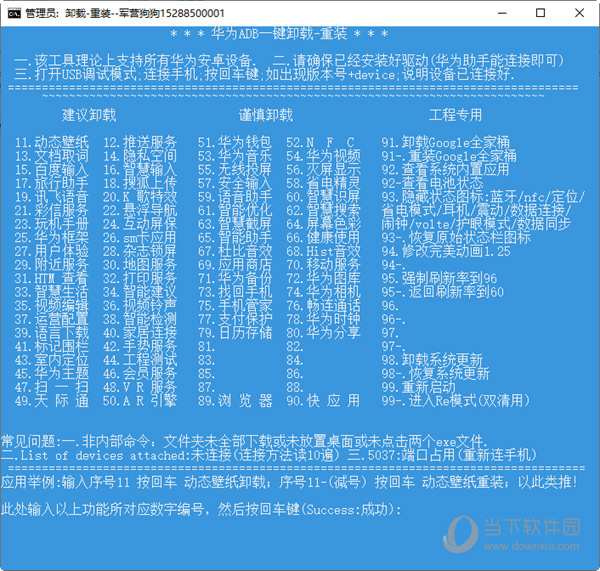Select entry 89.浏览器
Viewport: 600px width, 571px height.
click(235, 401)
